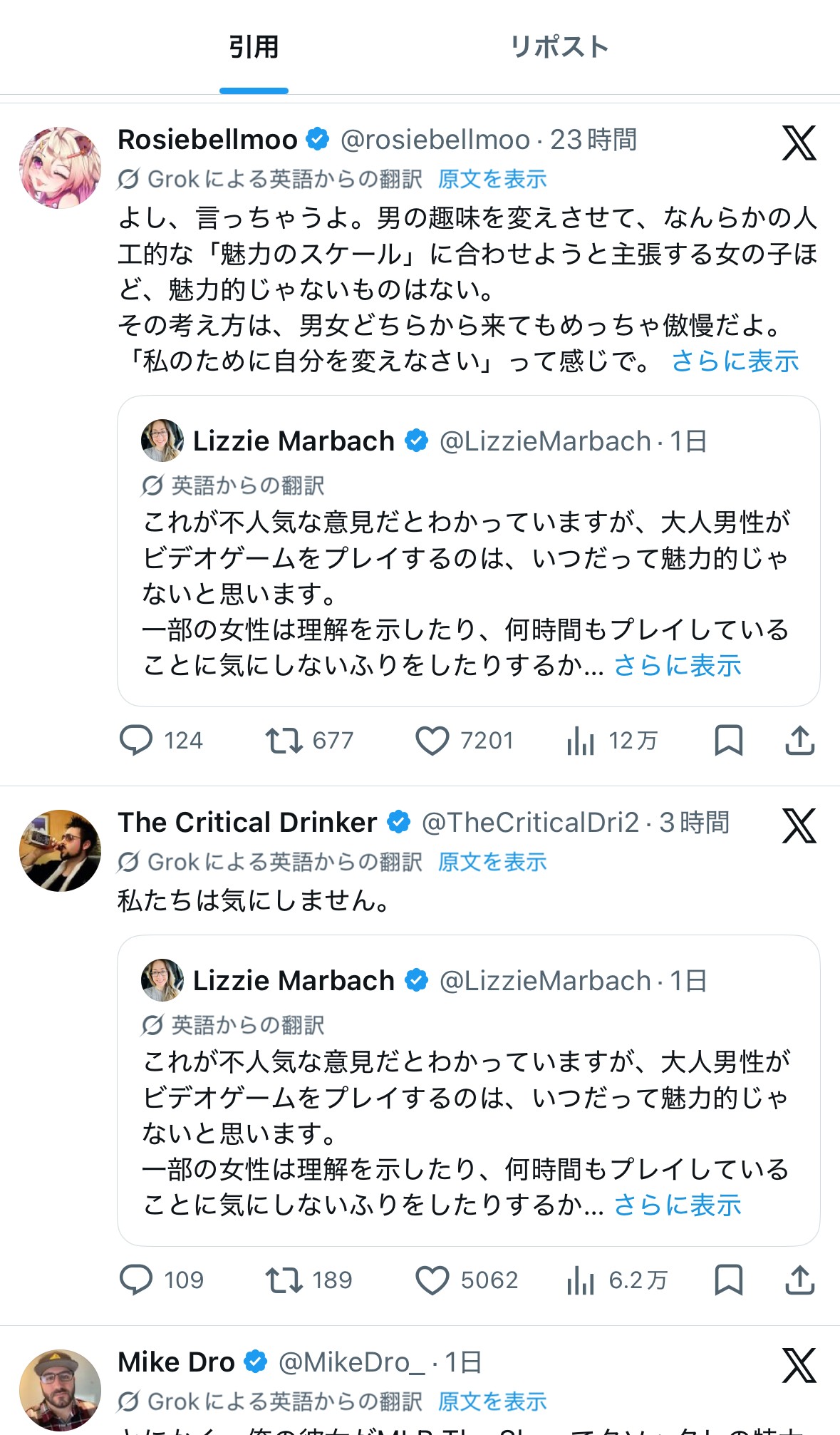Show original text of Mike Dro's post
Screen dimensions: 840x1435
click(492, 1401)
